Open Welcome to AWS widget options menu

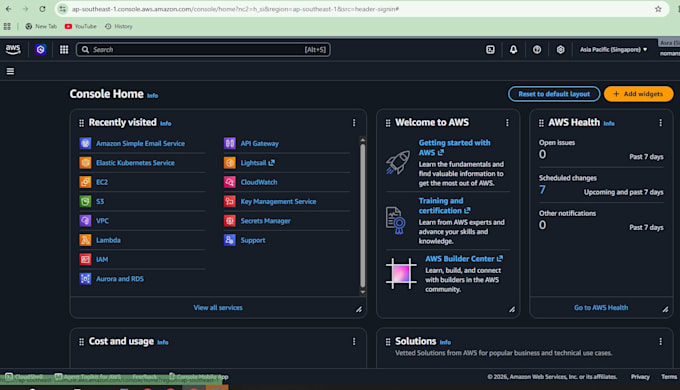507,123
